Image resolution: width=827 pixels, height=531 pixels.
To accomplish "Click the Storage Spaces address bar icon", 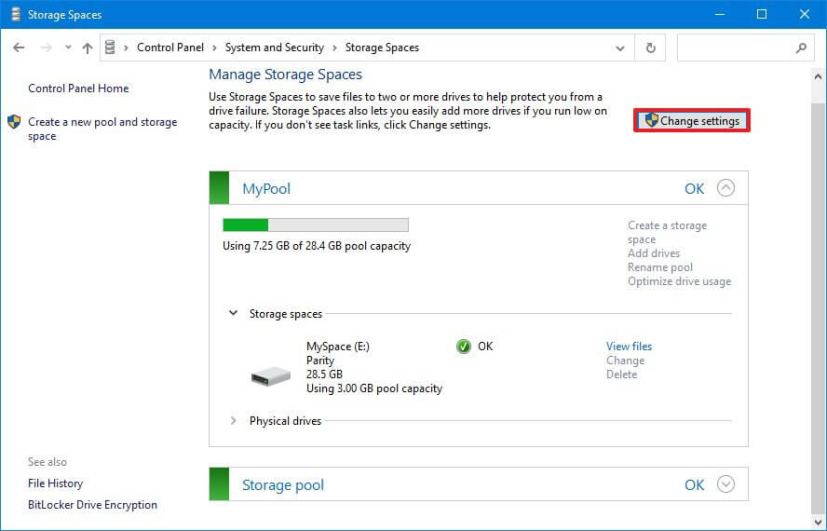I will point(110,47).
